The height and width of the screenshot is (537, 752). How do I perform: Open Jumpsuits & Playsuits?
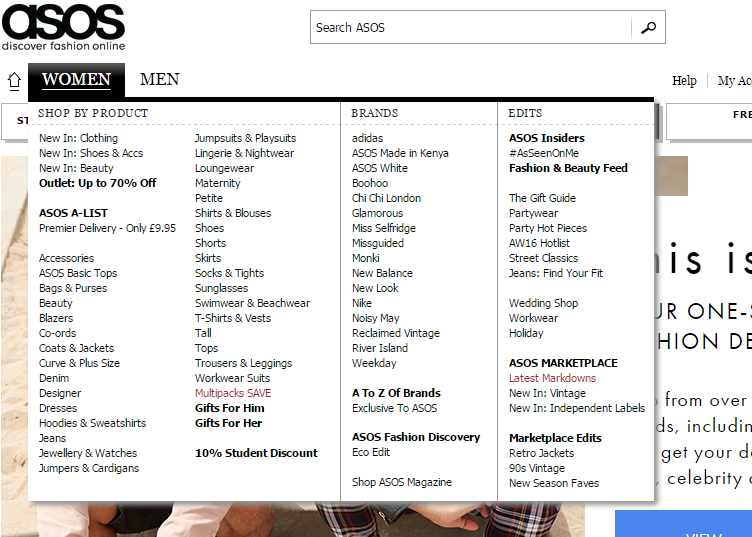click(246, 138)
